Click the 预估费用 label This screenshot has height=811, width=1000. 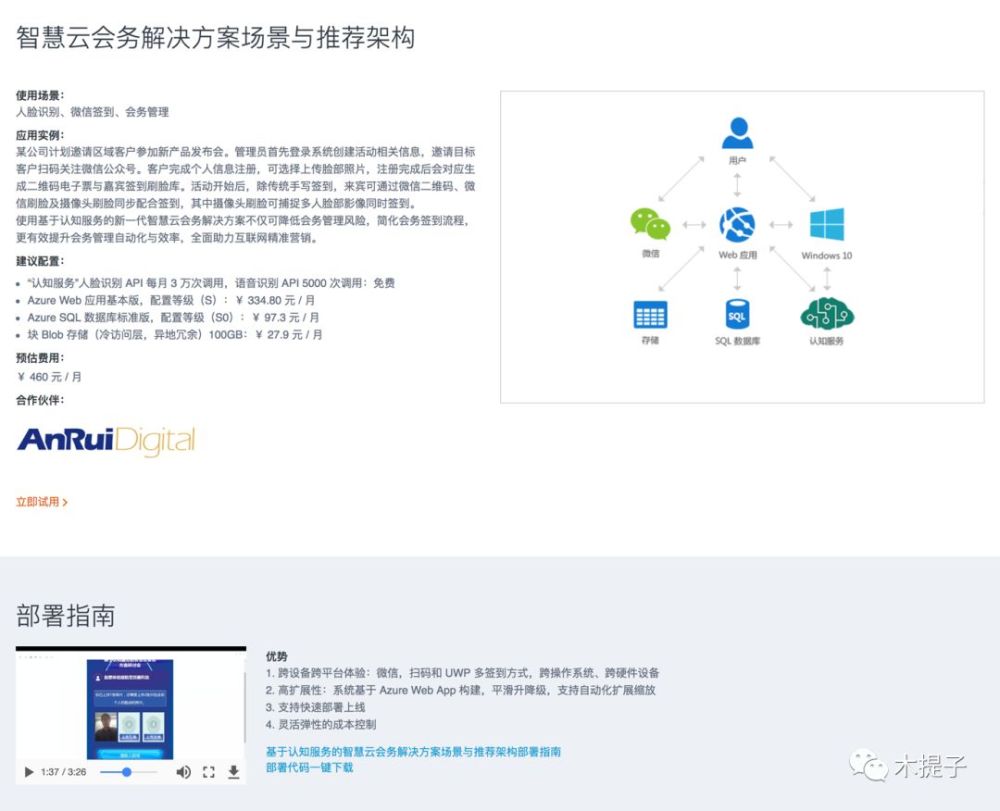[40, 358]
